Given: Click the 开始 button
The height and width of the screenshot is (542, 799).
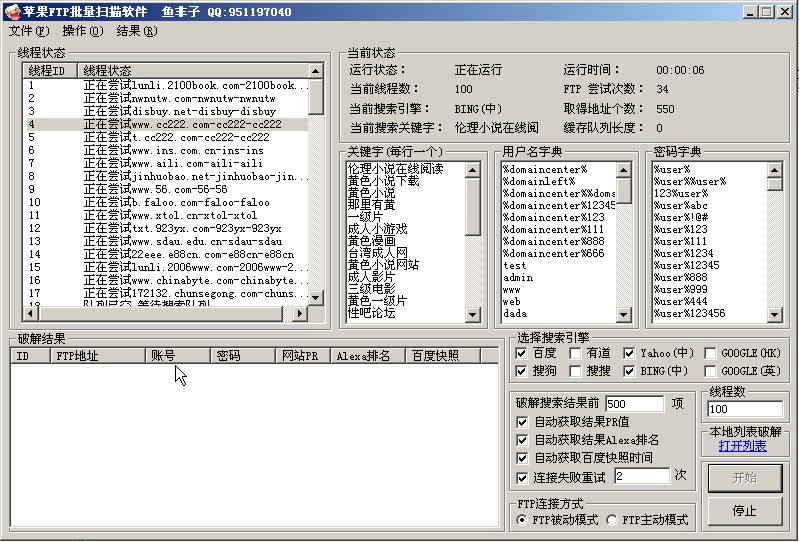Looking at the screenshot, I should [744, 478].
